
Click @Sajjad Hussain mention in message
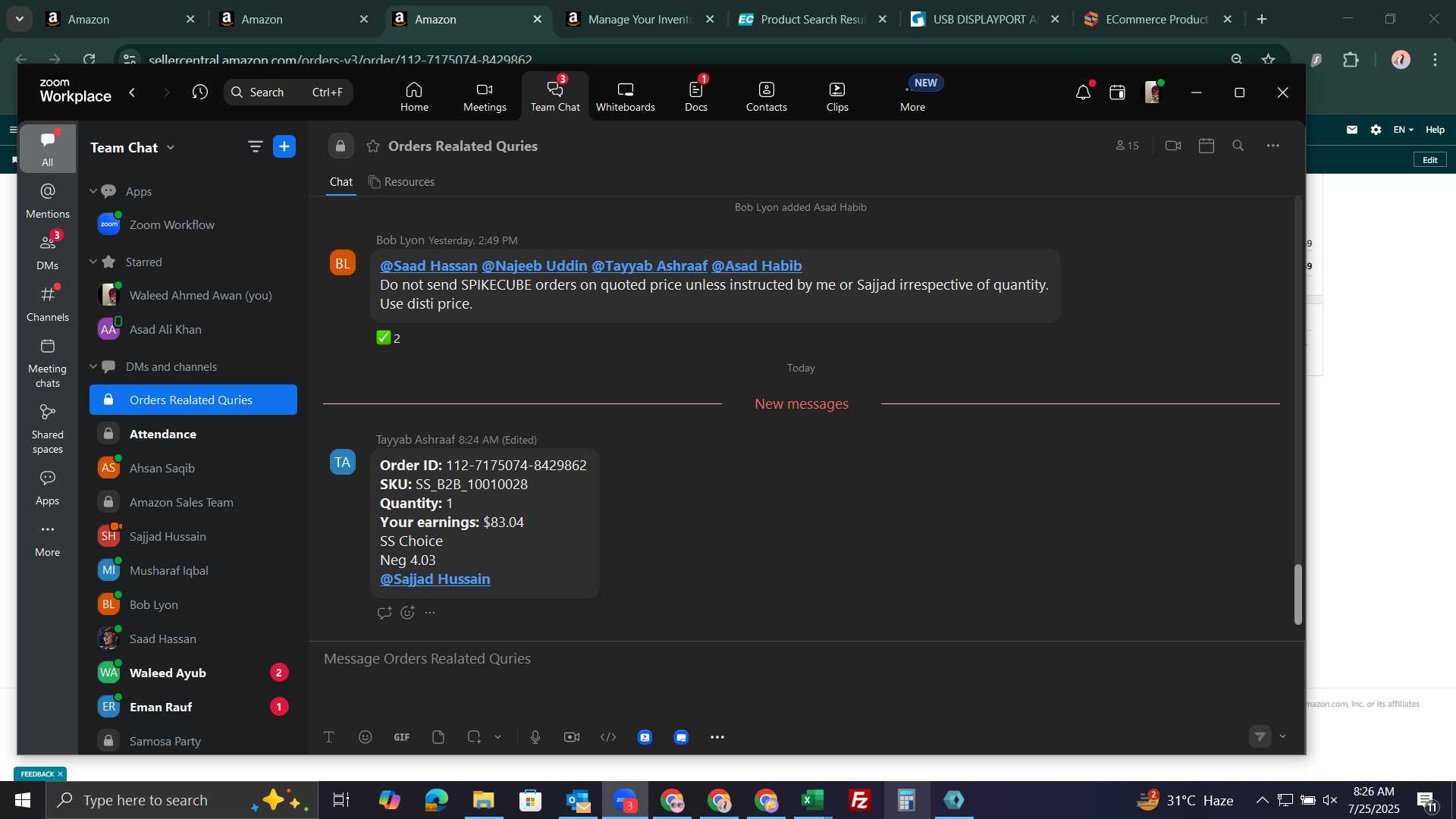[x=435, y=579]
